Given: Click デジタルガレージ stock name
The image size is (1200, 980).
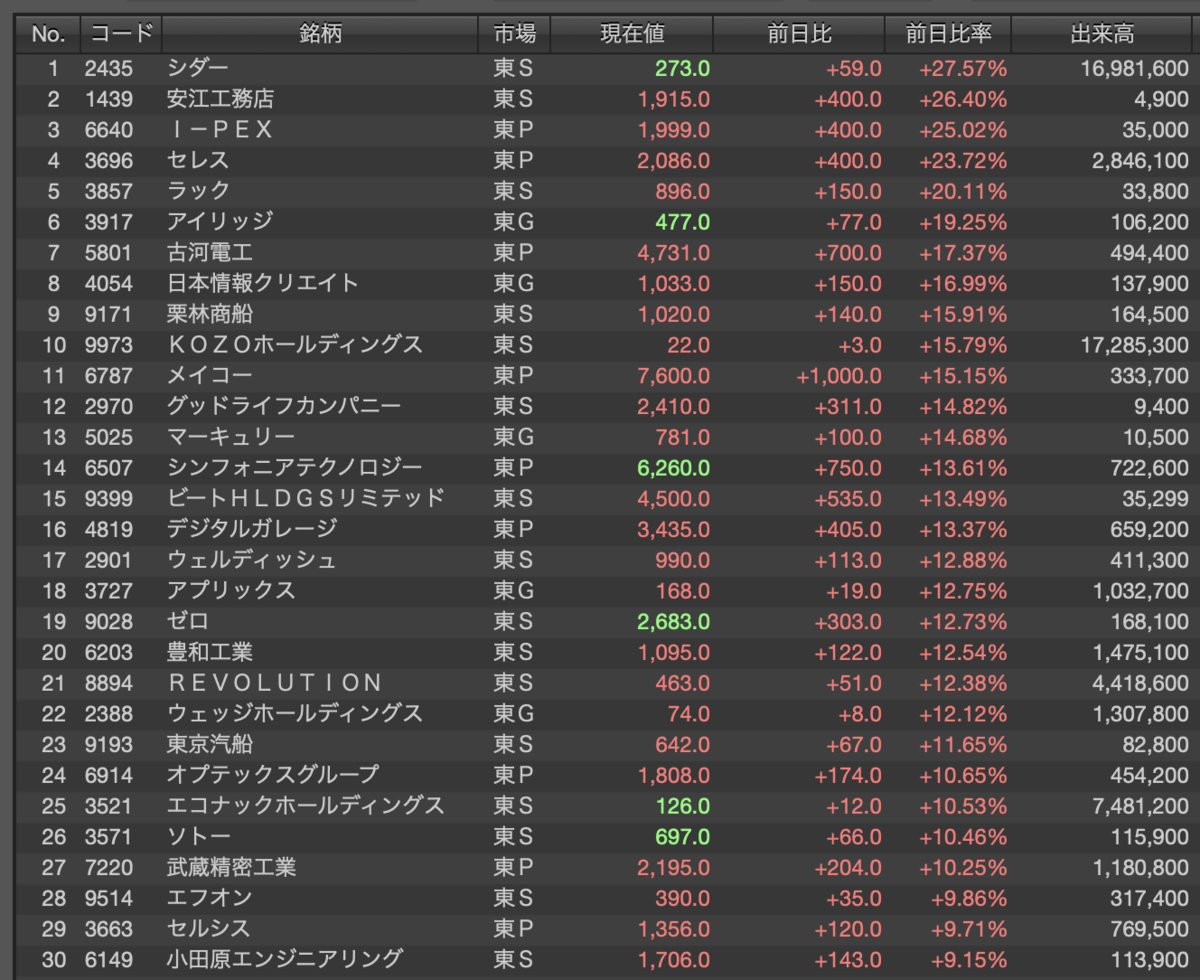Looking at the screenshot, I should (252, 529).
